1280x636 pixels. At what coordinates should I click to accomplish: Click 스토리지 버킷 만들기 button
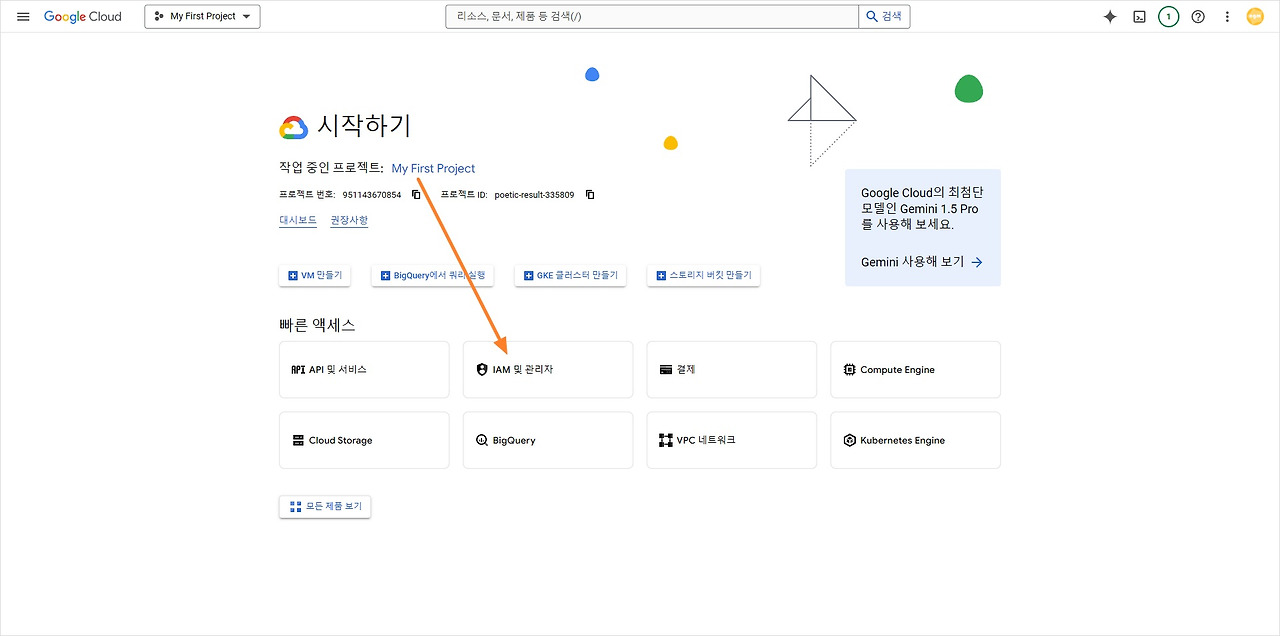[704, 275]
